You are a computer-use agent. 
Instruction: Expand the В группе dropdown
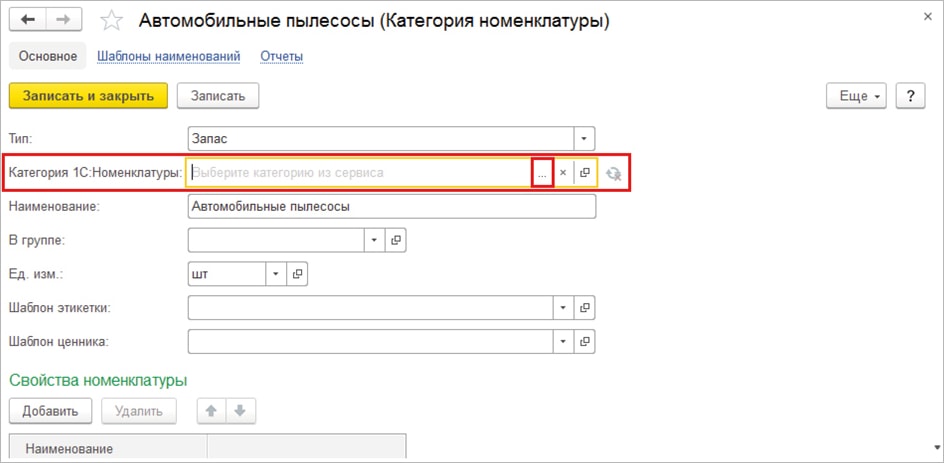pyautogui.click(x=374, y=240)
